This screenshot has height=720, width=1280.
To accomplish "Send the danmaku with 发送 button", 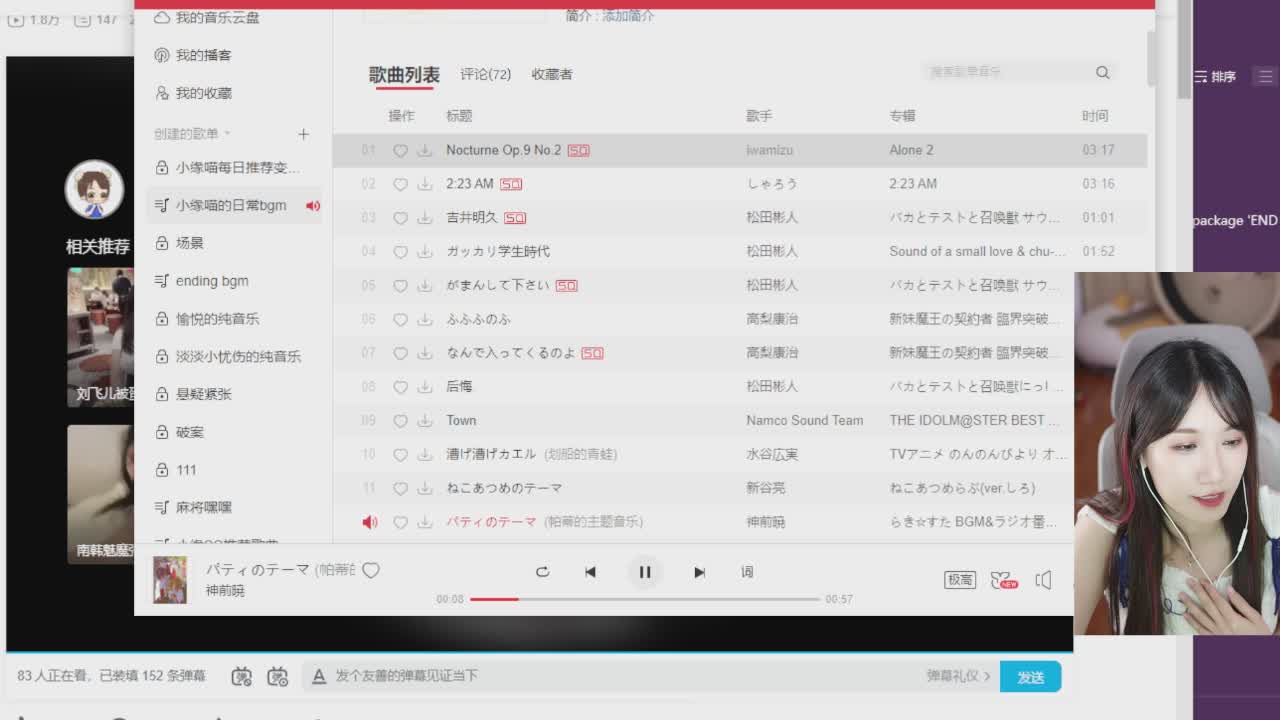I will coord(1030,677).
